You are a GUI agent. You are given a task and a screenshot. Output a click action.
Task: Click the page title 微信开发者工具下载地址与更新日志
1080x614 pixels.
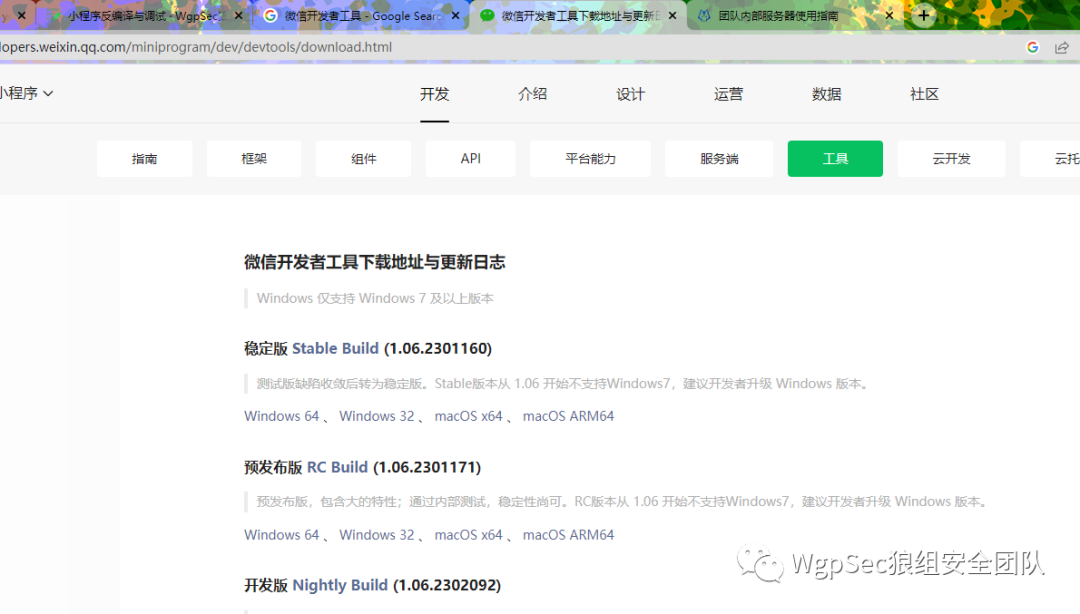(375, 262)
